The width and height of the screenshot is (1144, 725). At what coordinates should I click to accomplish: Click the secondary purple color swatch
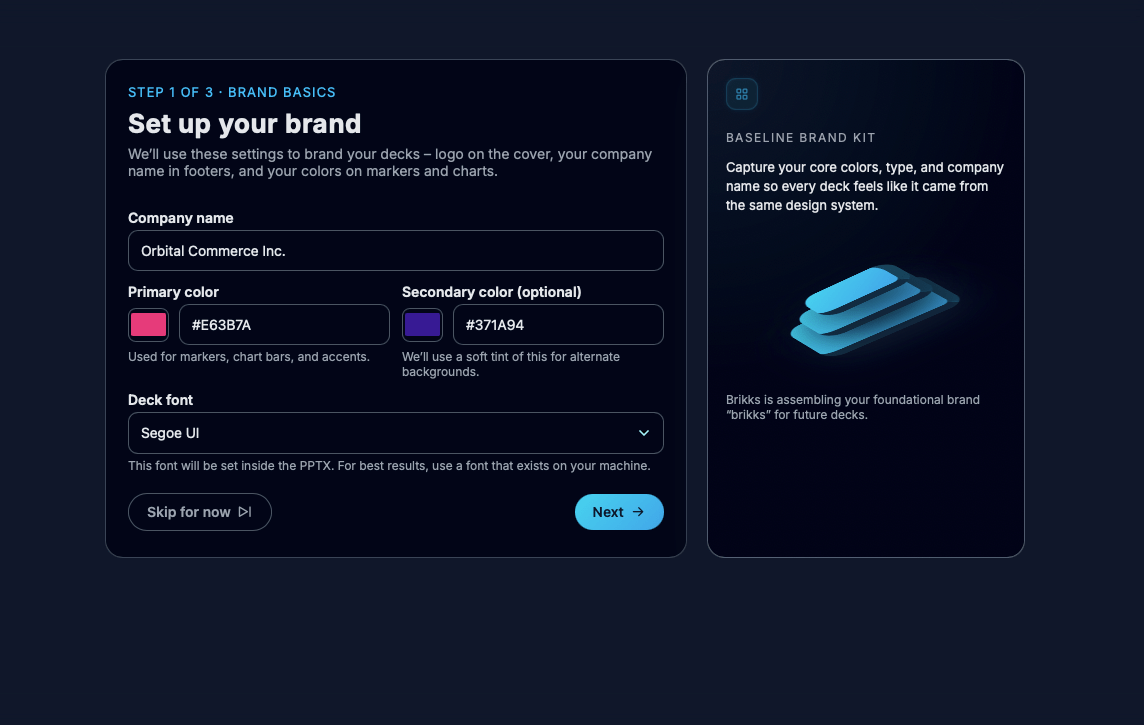click(x=422, y=324)
